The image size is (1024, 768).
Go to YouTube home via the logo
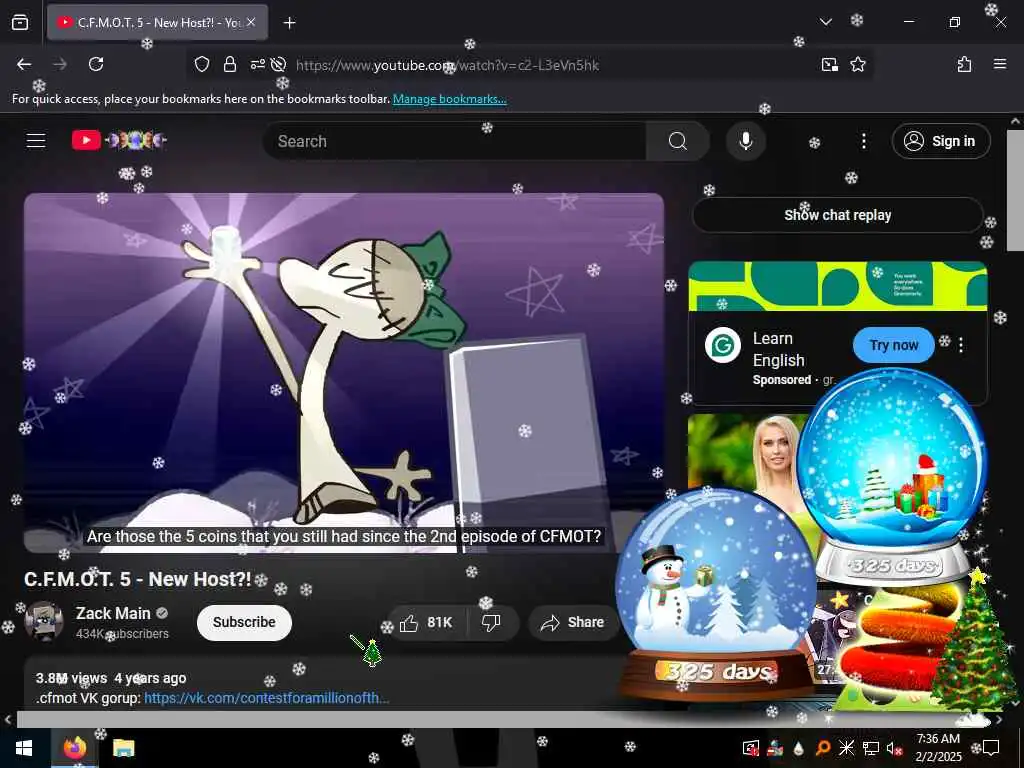(120, 140)
